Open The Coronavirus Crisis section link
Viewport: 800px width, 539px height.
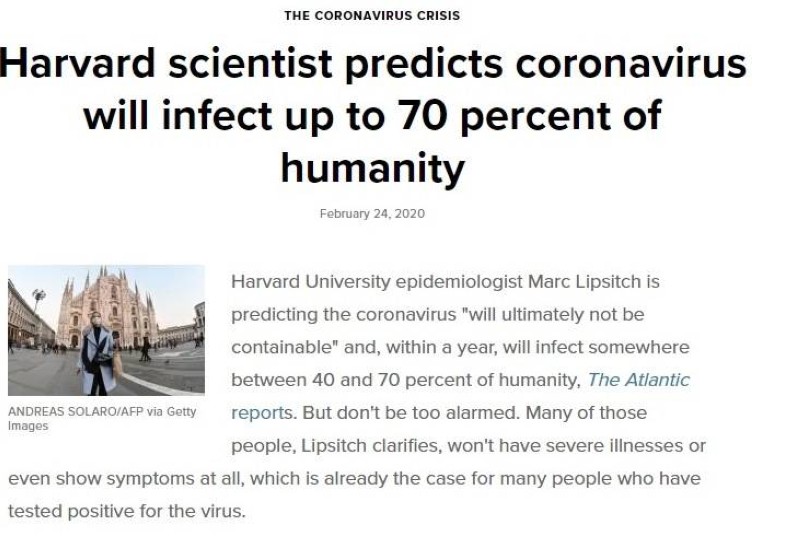click(x=371, y=15)
